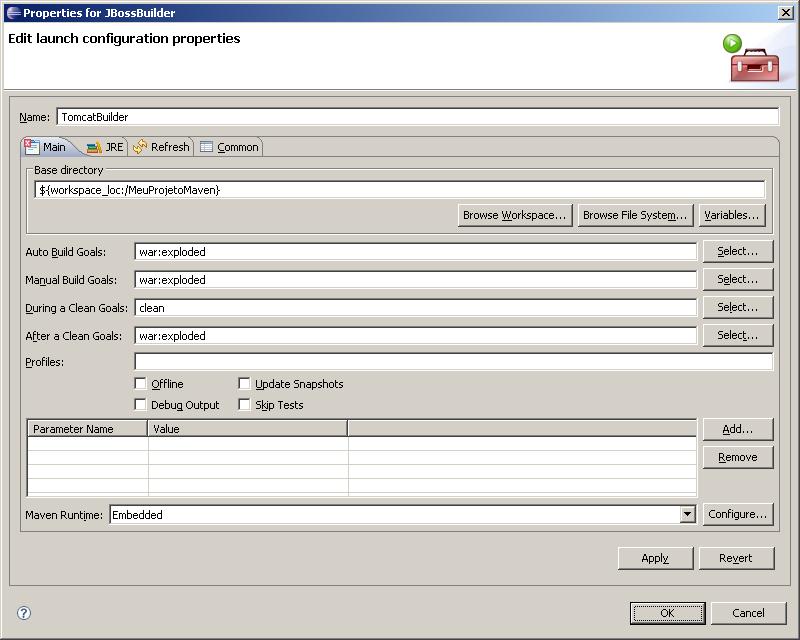The width and height of the screenshot is (800, 640).
Task: Check the Skip Tests option
Action: pos(244,405)
